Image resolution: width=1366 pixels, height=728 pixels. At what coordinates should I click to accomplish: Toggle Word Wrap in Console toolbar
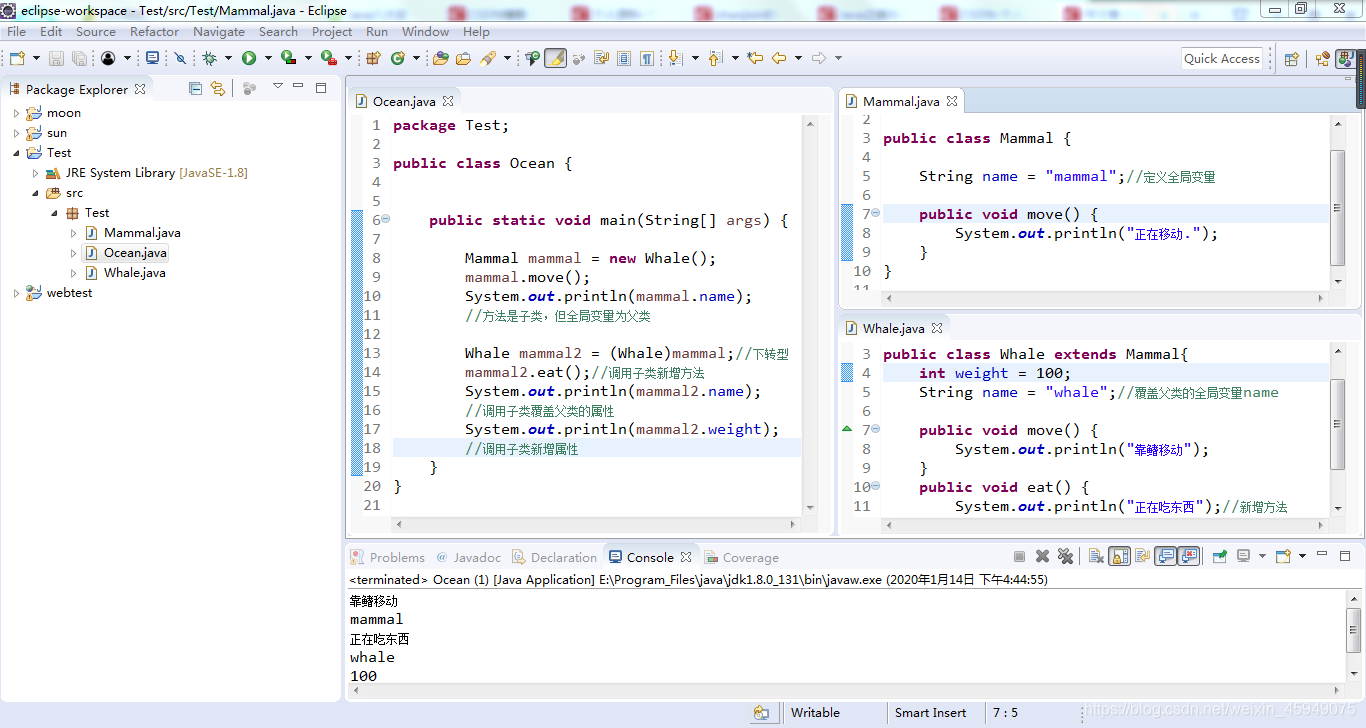[1142, 557]
